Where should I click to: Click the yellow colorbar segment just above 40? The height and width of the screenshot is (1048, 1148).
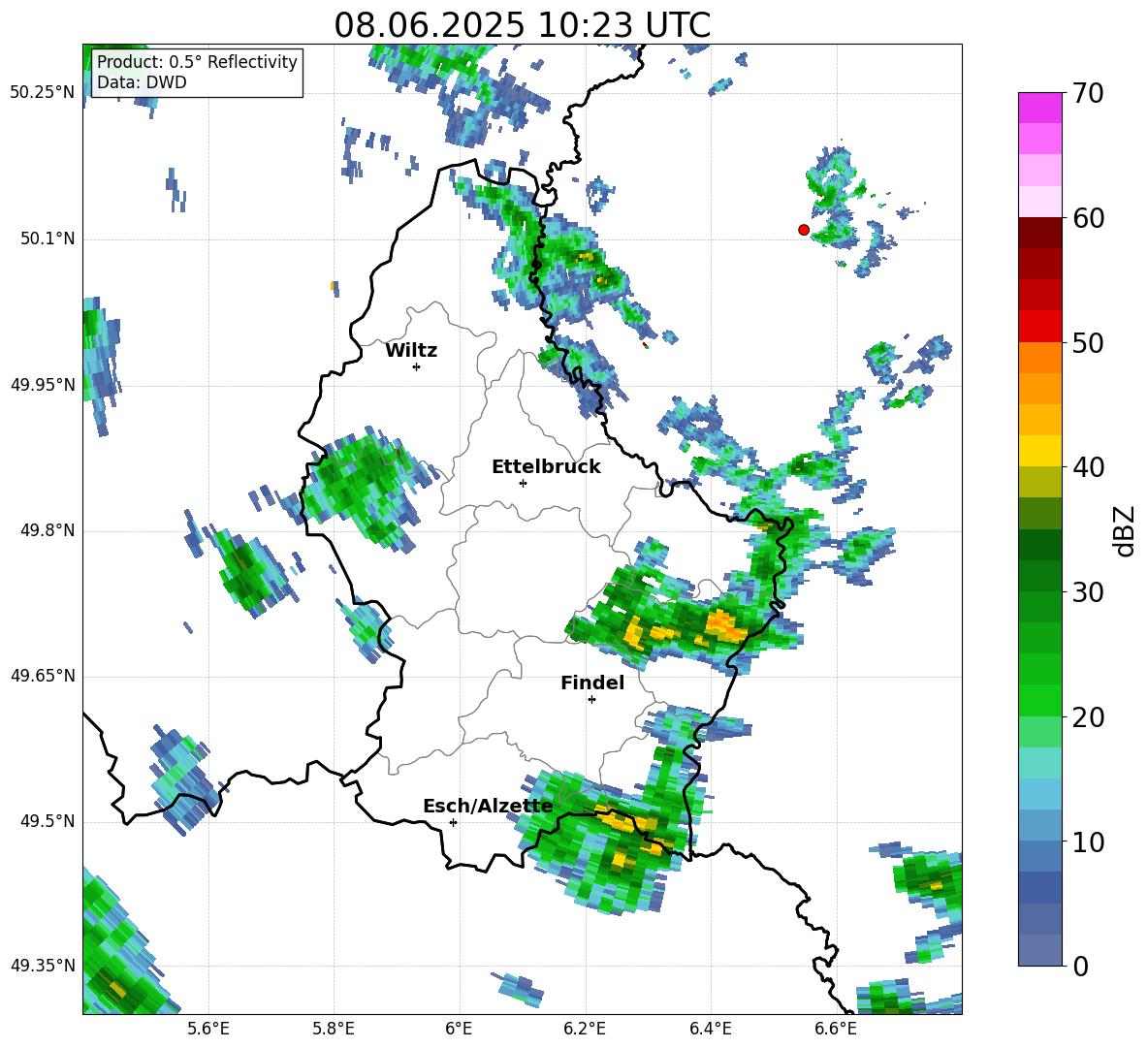pyautogui.click(x=1039, y=451)
